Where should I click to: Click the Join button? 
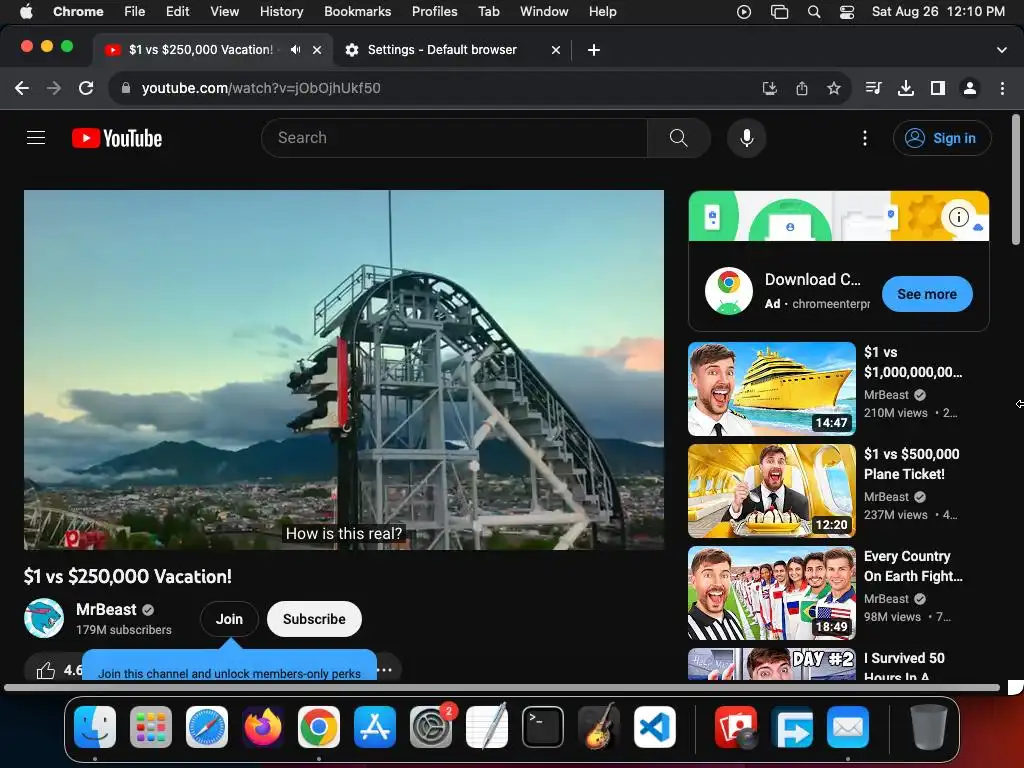[229, 619]
